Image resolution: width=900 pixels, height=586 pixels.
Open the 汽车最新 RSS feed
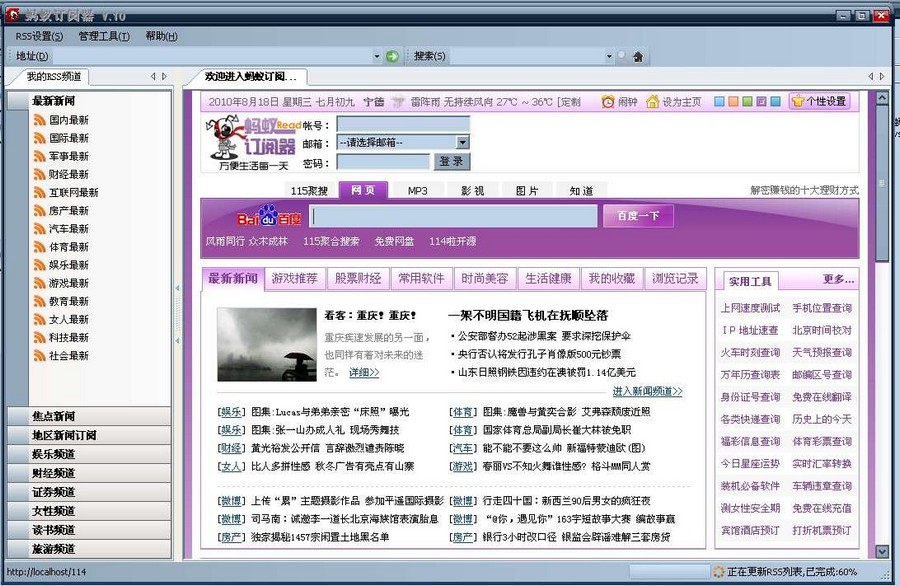tap(61, 229)
